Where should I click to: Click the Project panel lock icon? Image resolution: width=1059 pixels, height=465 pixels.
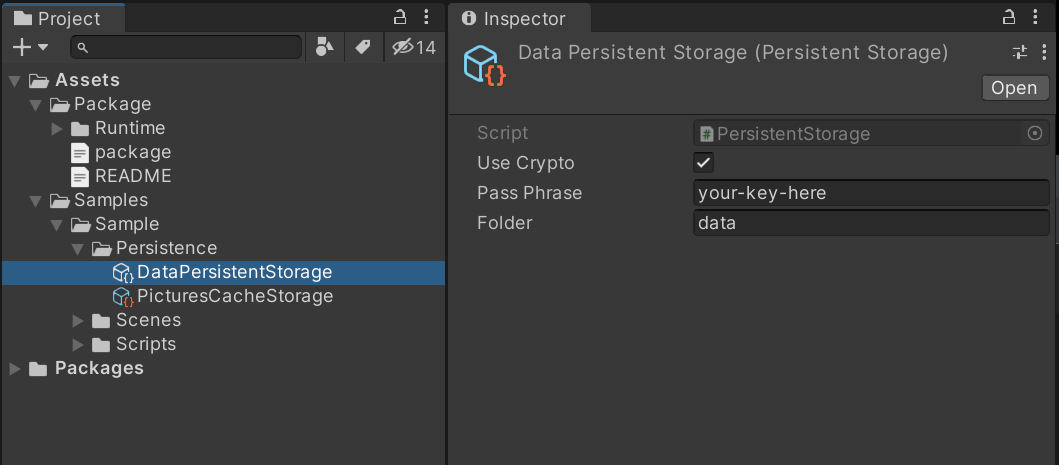click(399, 17)
